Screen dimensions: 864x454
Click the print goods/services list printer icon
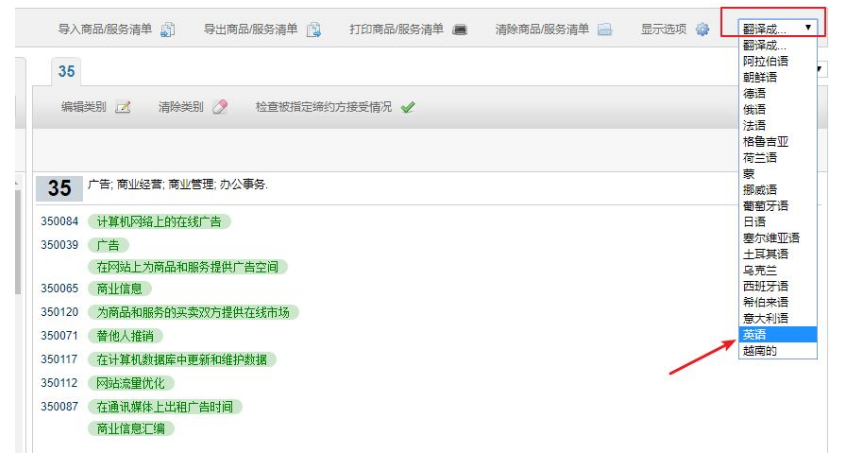(x=460, y=30)
